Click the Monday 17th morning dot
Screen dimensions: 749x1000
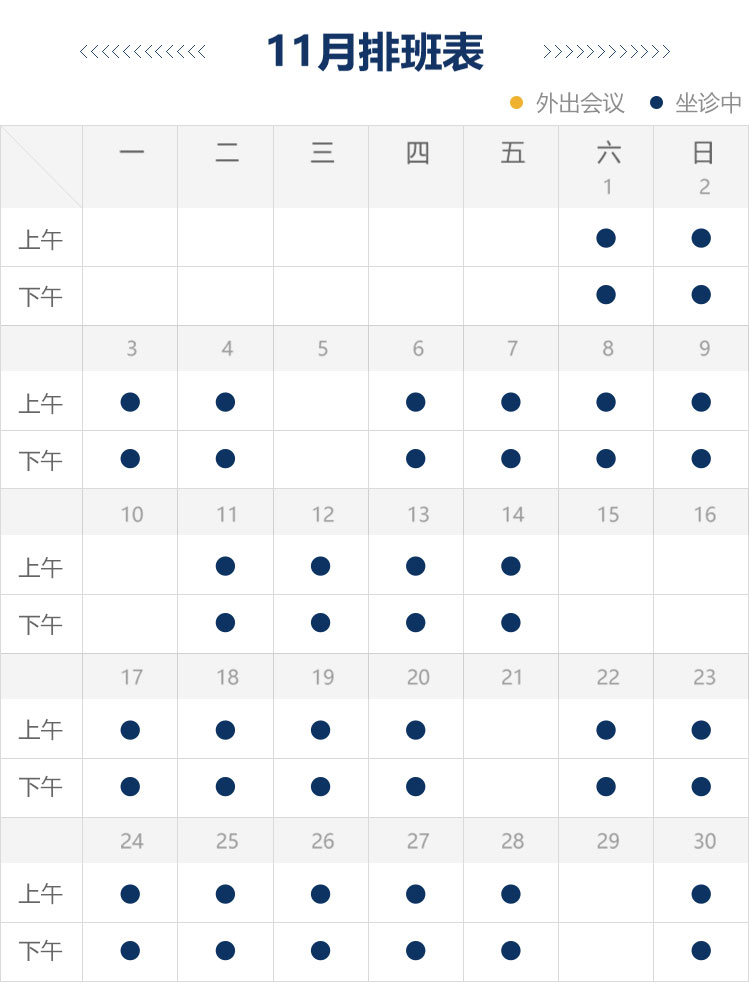tap(130, 730)
